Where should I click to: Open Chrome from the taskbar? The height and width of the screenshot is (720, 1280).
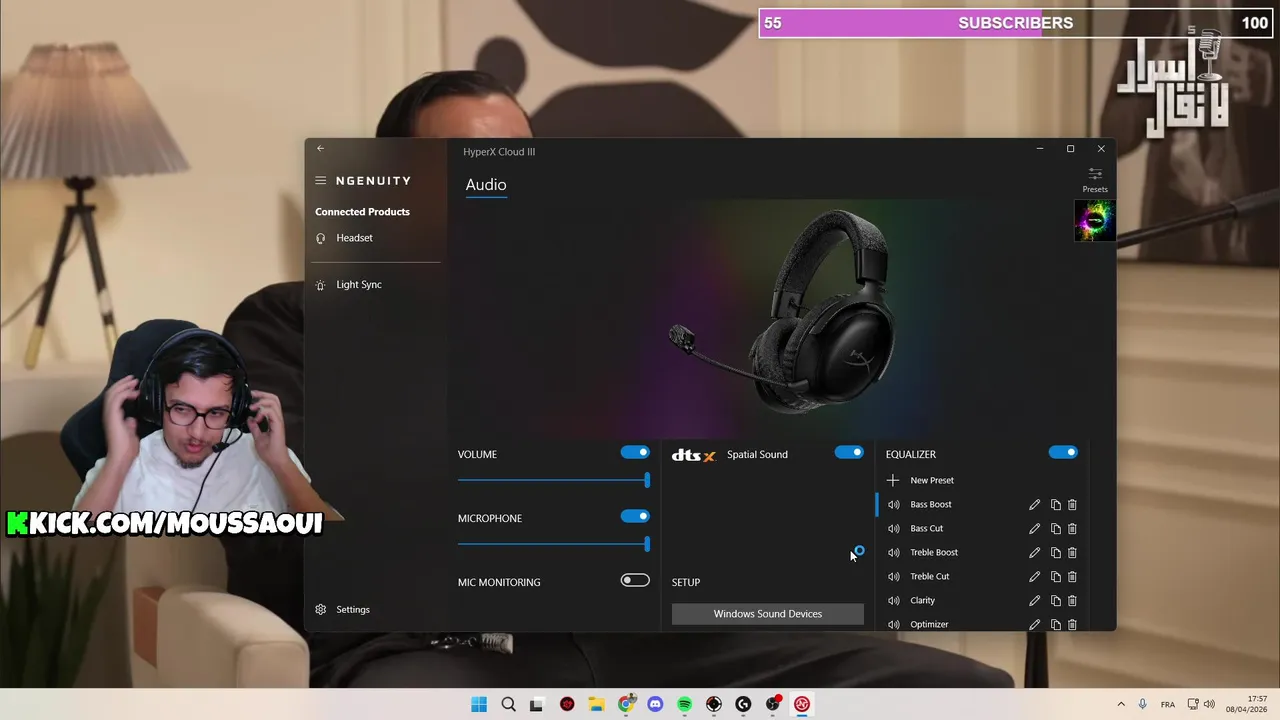[626, 704]
